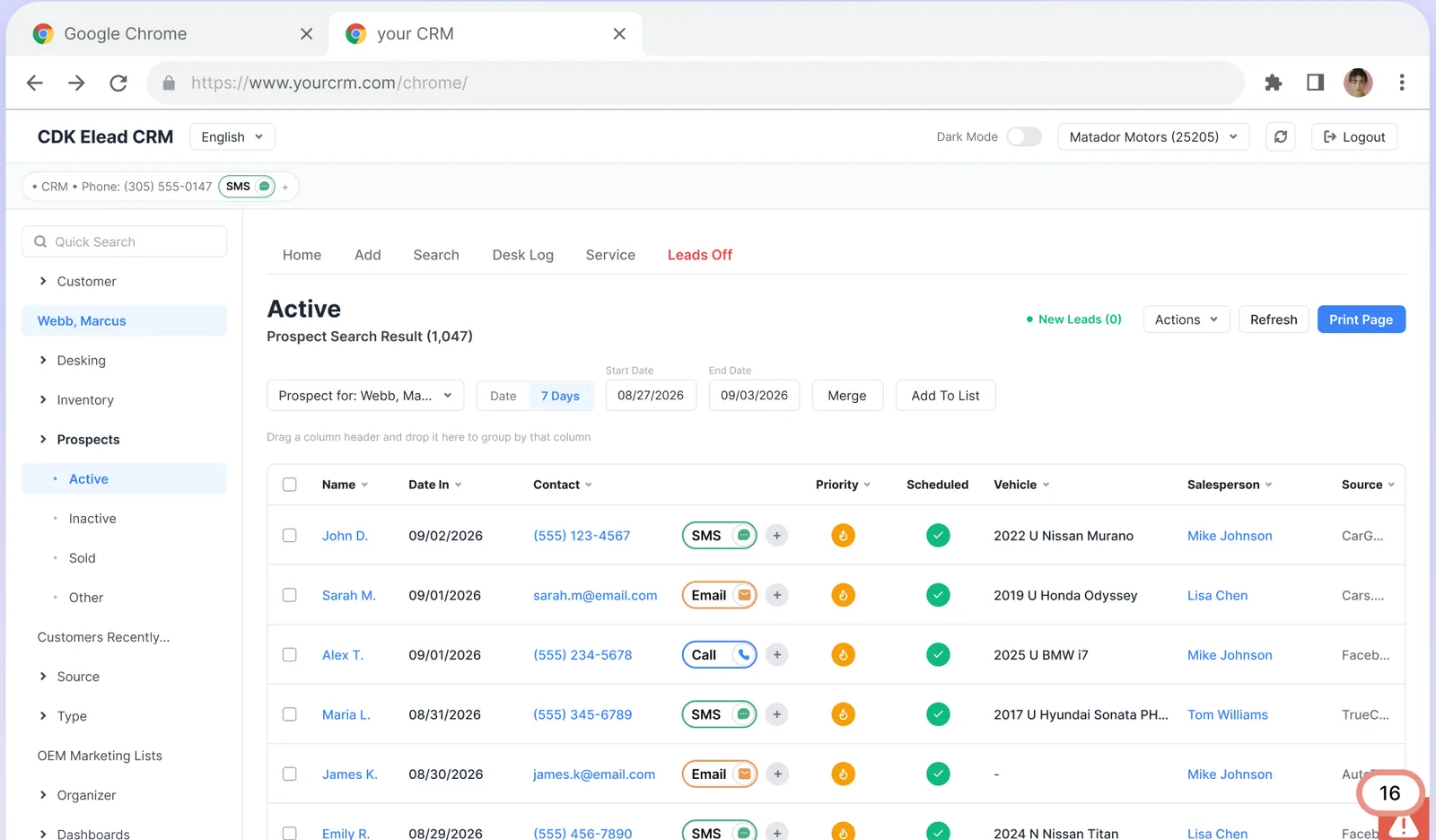The image size is (1436, 840).
Task: Click hot priority flame for John D.
Action: [843, 536]
